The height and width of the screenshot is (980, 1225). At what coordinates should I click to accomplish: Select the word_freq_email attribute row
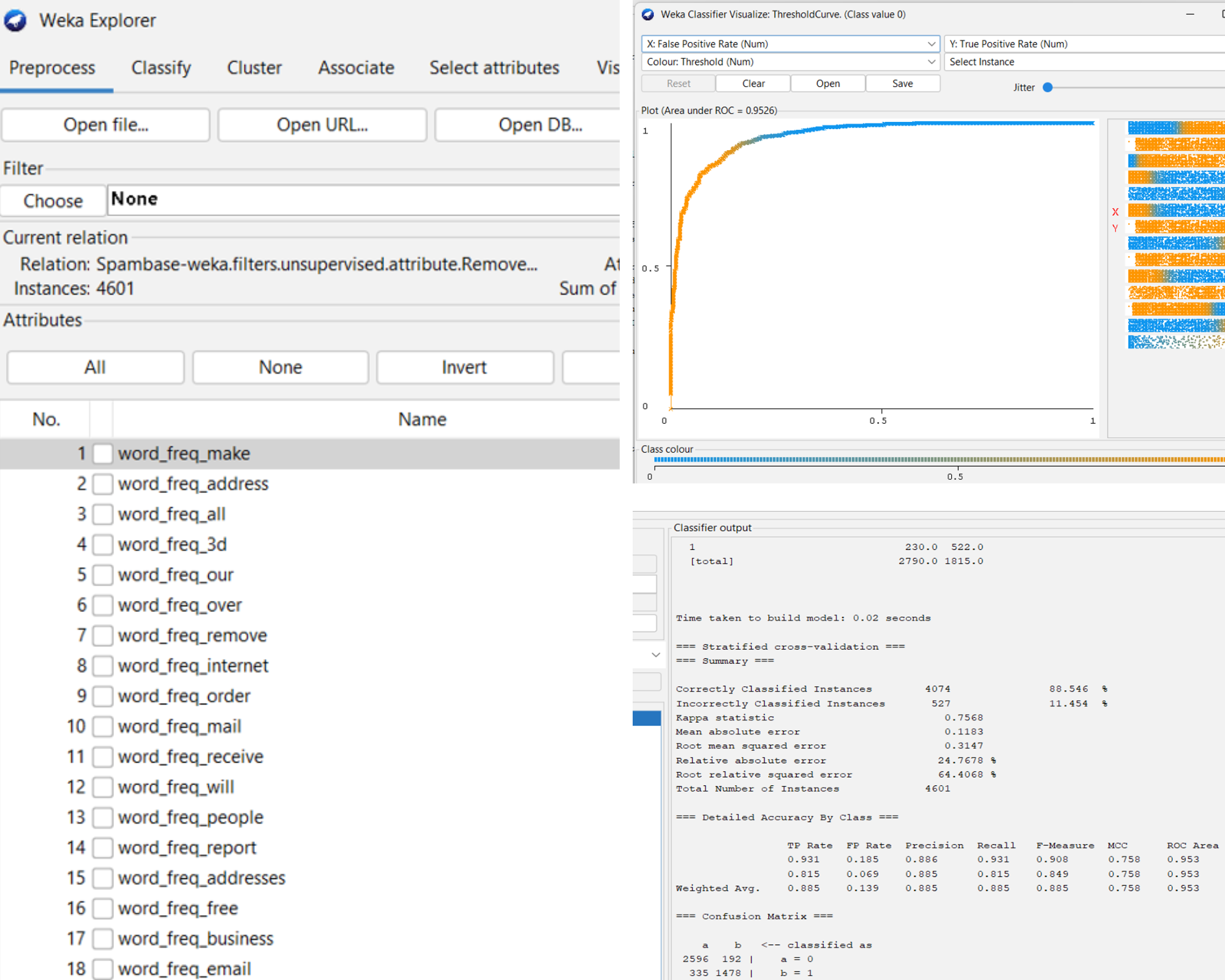point(310,969)
